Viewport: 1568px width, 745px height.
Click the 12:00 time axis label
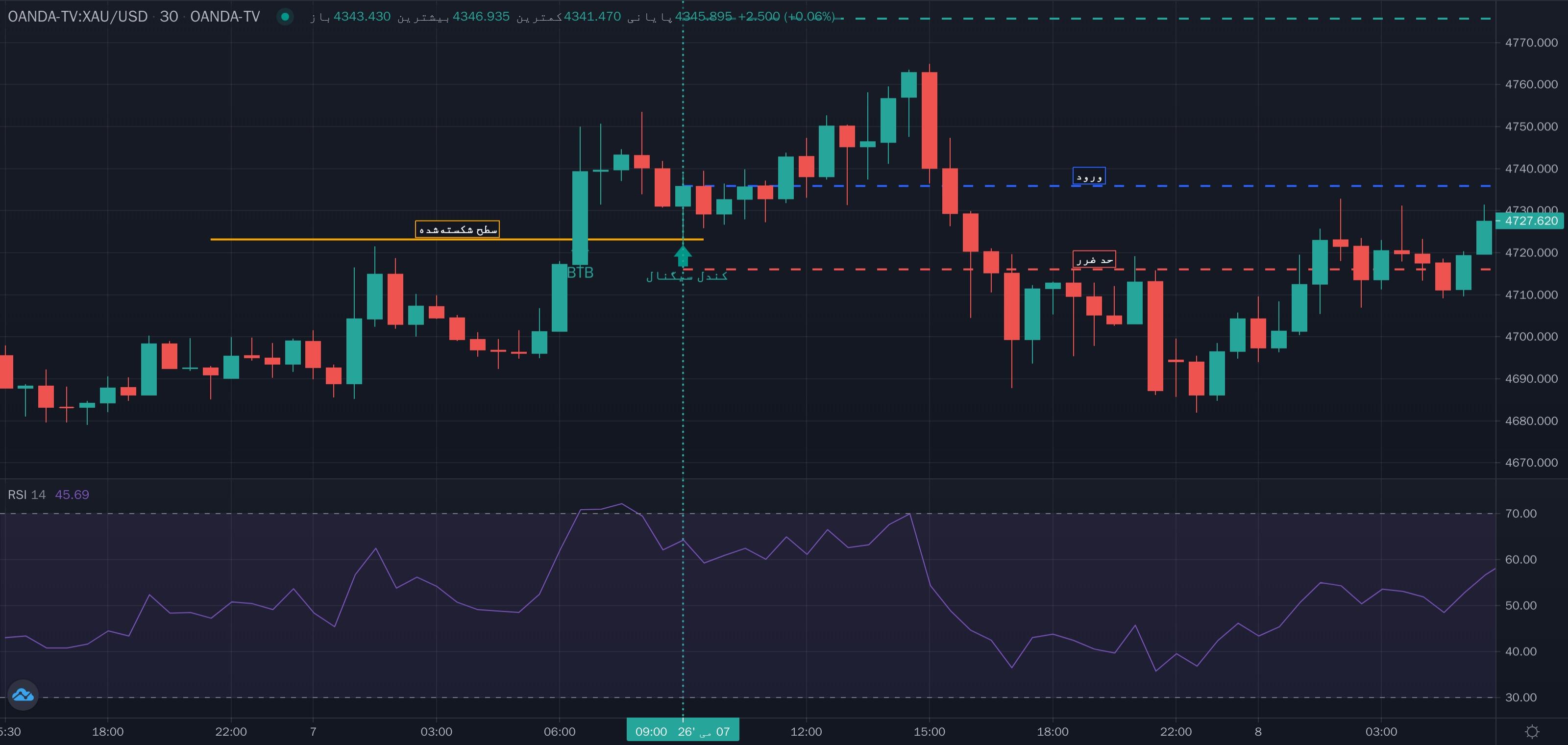click(806, 731)
